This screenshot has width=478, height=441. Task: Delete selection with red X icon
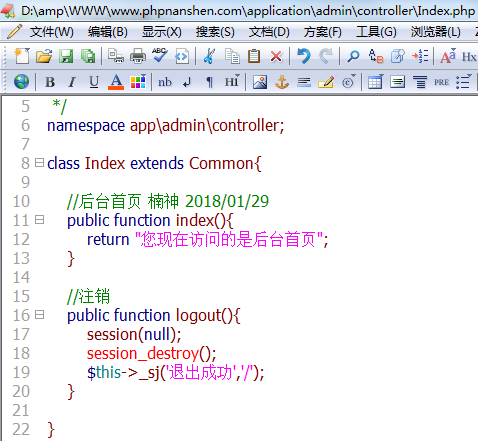pos(276,56)
